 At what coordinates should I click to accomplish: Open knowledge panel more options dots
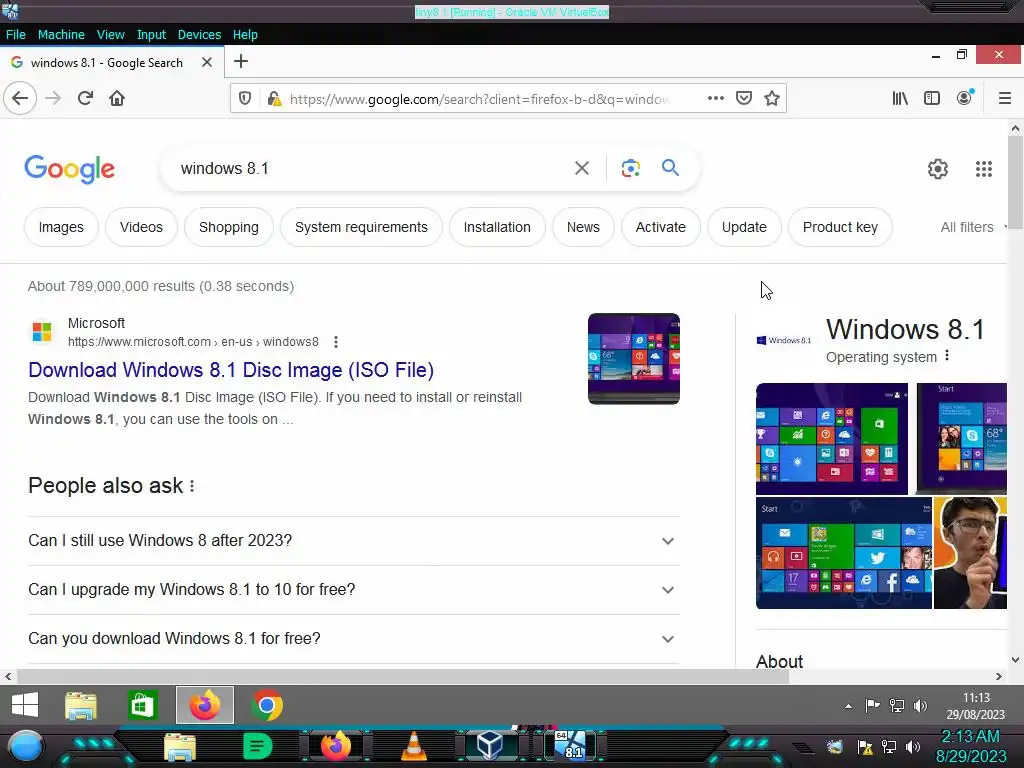[x=947, y=356]
